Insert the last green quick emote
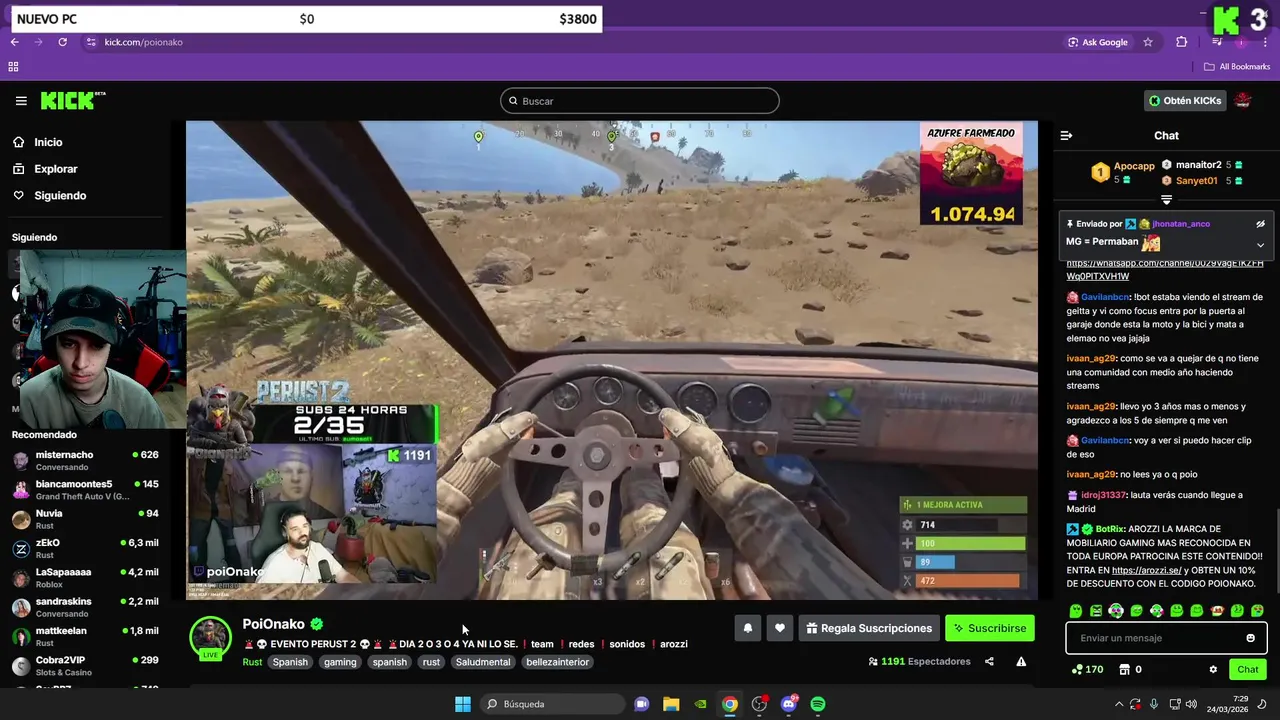Viewport: 1280px width, 720px height. coord(1257,611)
